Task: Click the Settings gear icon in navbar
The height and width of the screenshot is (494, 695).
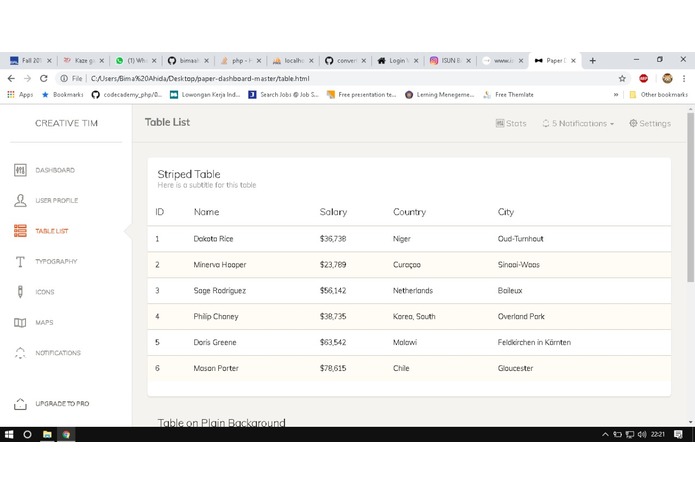Action: click(633, 123)
